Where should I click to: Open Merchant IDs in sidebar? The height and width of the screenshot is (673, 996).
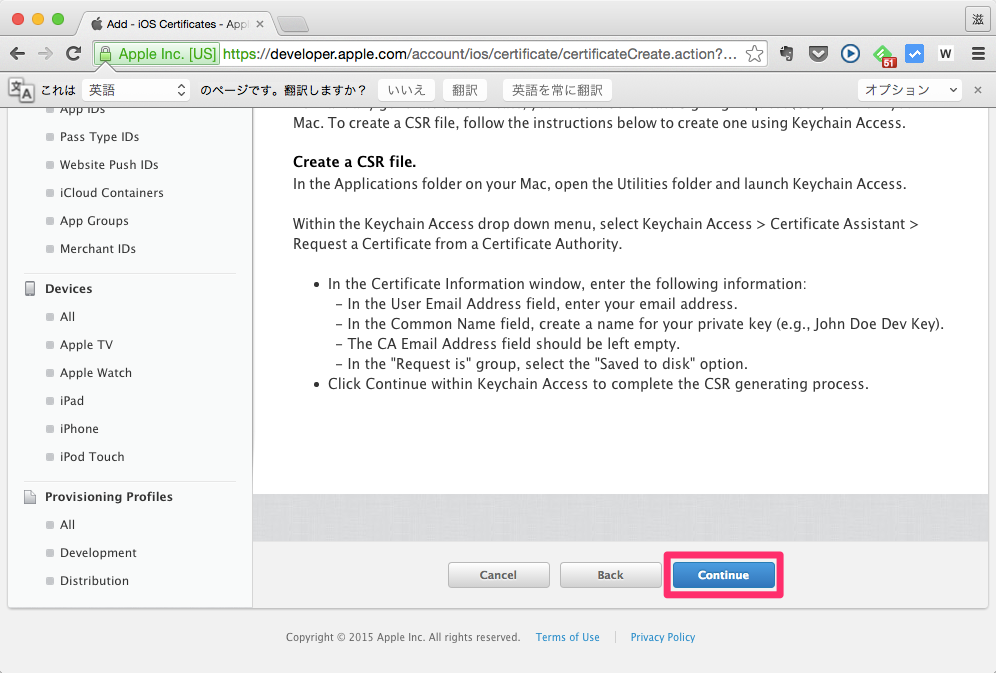point(98,248)
